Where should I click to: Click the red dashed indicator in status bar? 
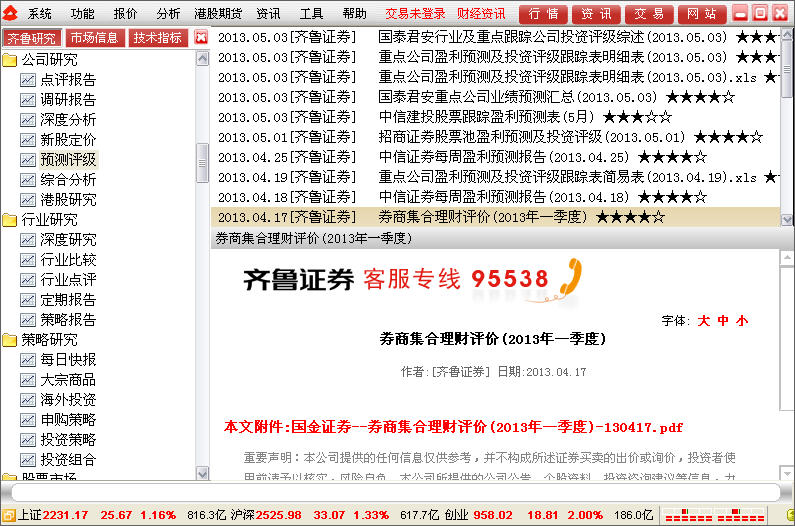(714, 515)
